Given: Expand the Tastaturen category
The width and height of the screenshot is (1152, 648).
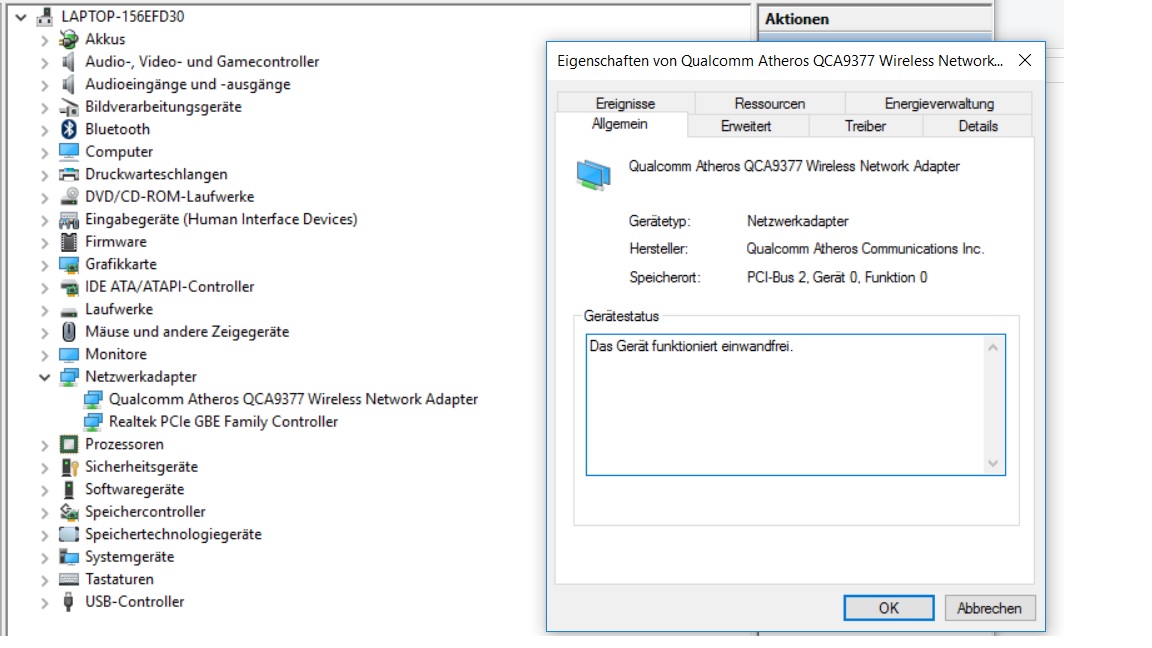Looking at the screenshot, I should click(x=44, y=580).
